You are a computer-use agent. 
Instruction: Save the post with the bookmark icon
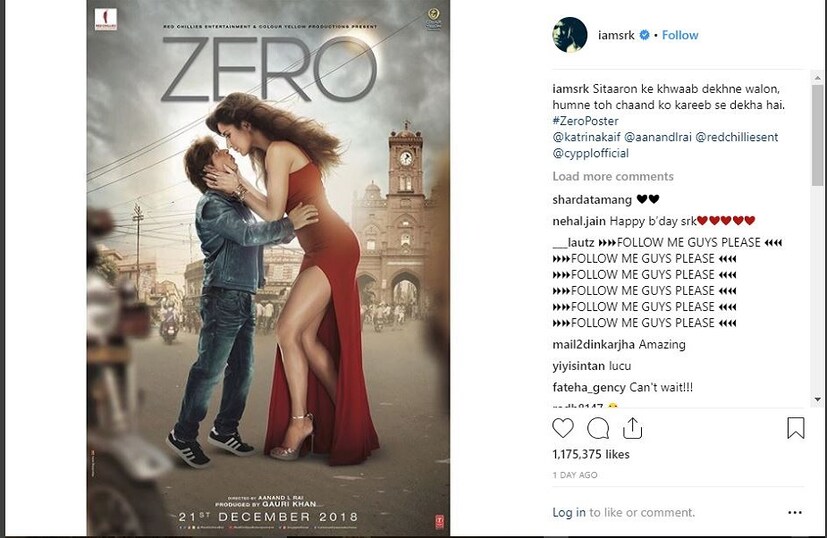795,429
